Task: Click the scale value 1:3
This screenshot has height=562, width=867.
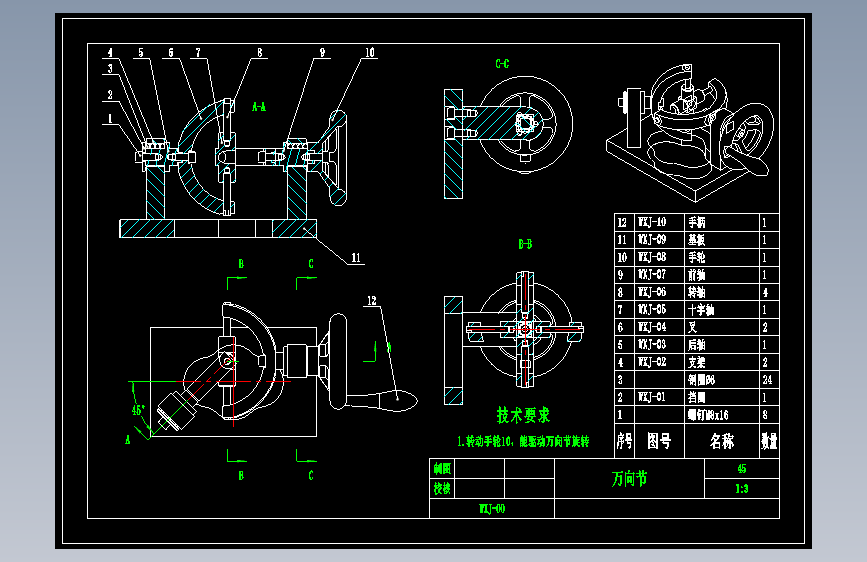Action: 741,489
